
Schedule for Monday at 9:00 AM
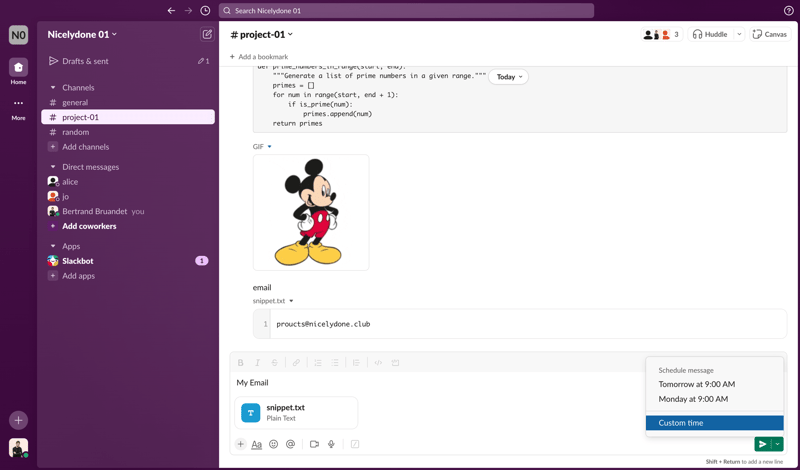coord(714,399)
